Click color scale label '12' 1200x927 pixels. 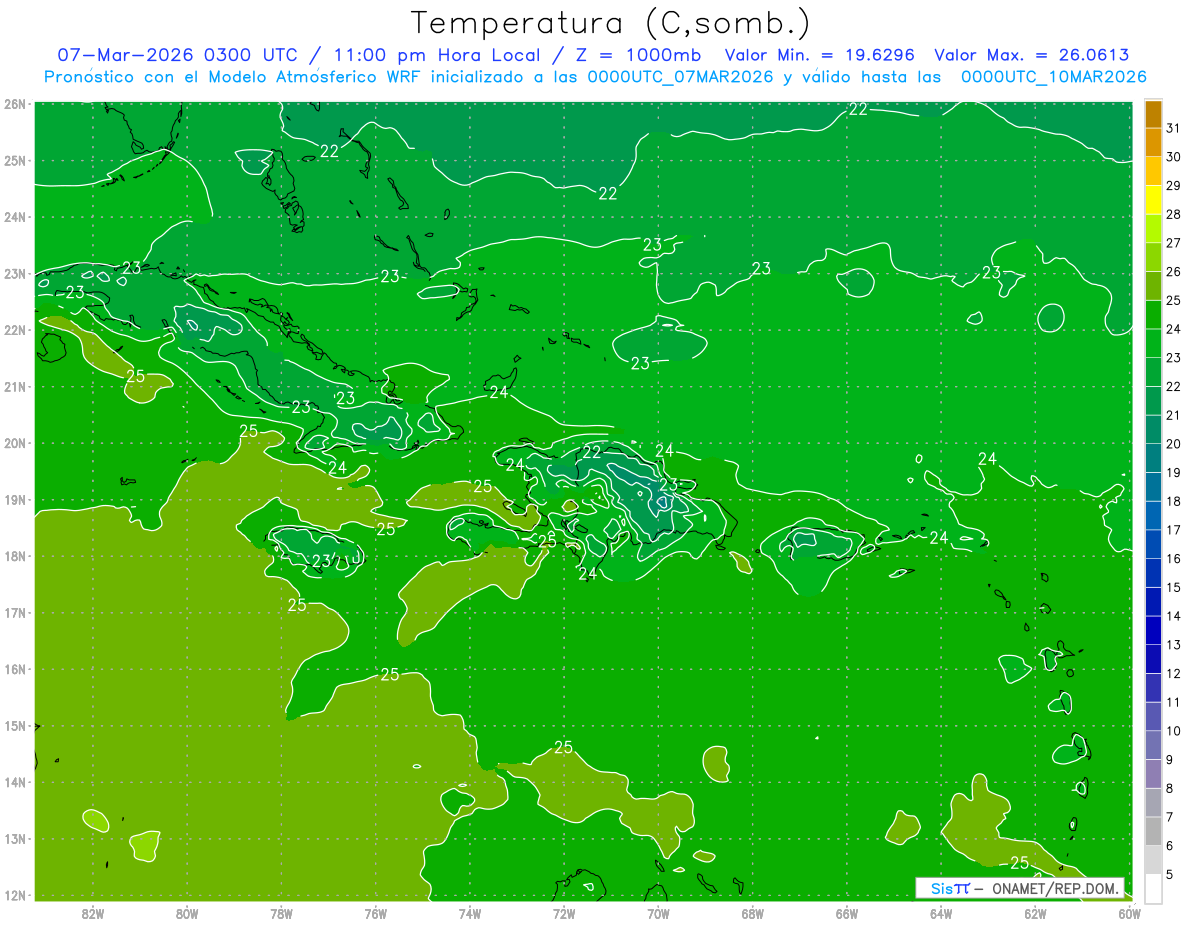click(1173, 673)
